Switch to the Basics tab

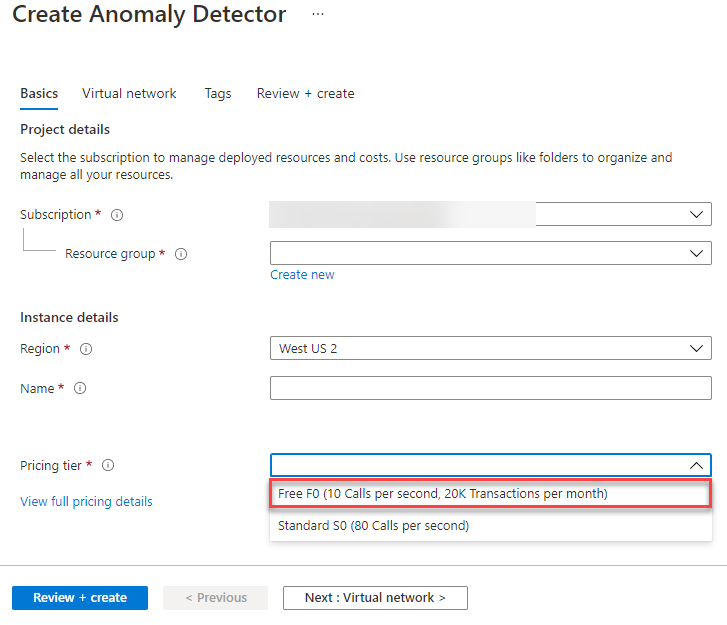coord(39,94)
